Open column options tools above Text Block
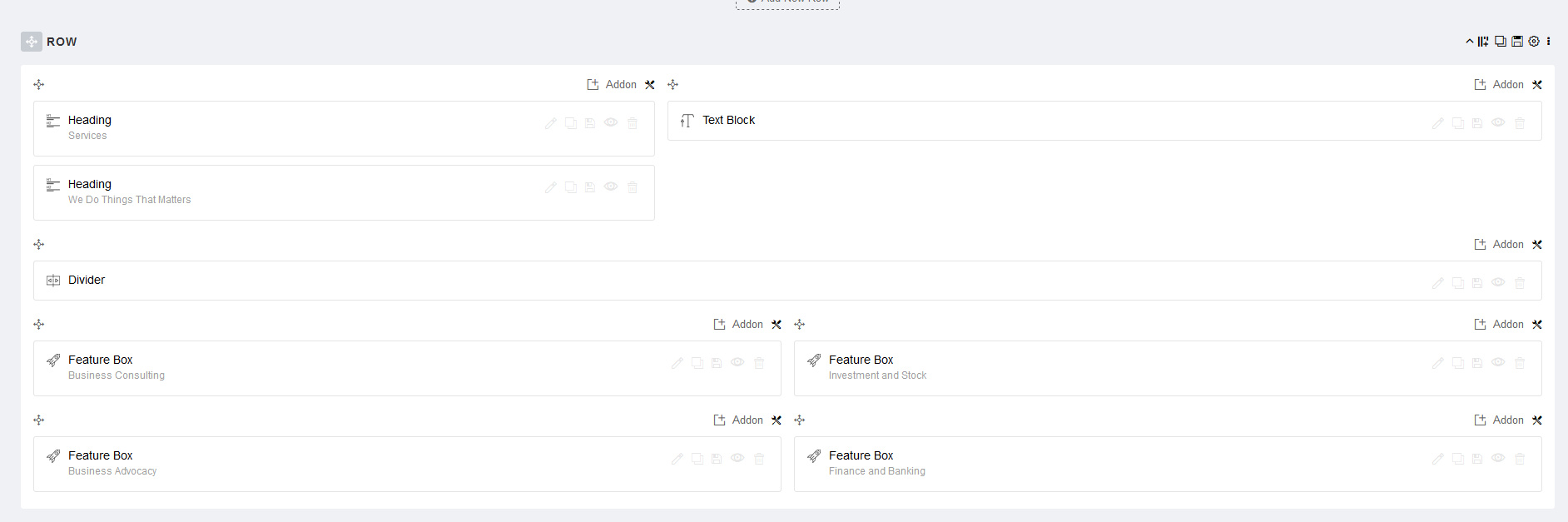Image resolution: width=1568 pixels, height=522 pixels. 1537,85
